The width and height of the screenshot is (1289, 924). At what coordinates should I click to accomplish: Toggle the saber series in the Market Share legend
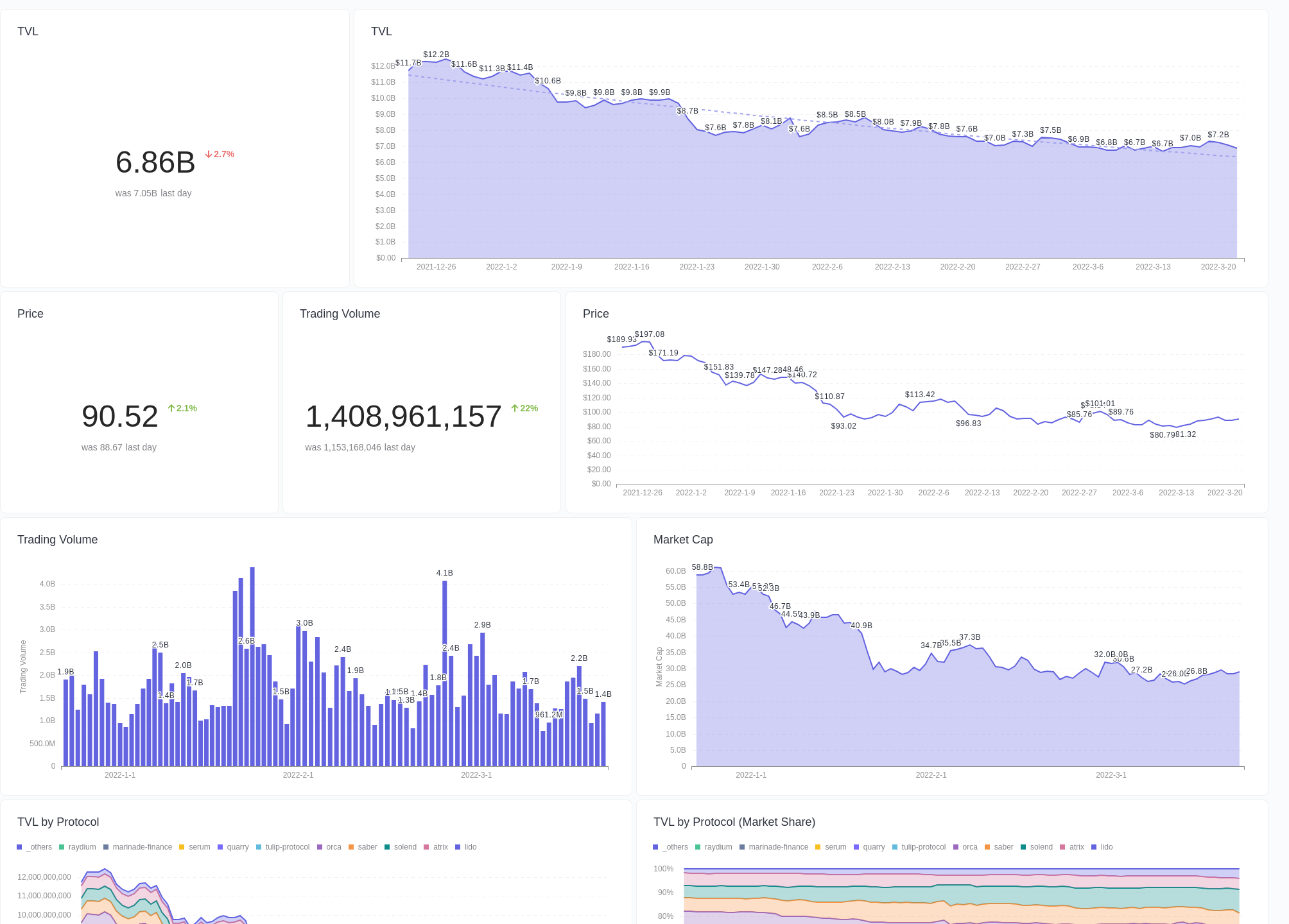[x=1003, y=847]
